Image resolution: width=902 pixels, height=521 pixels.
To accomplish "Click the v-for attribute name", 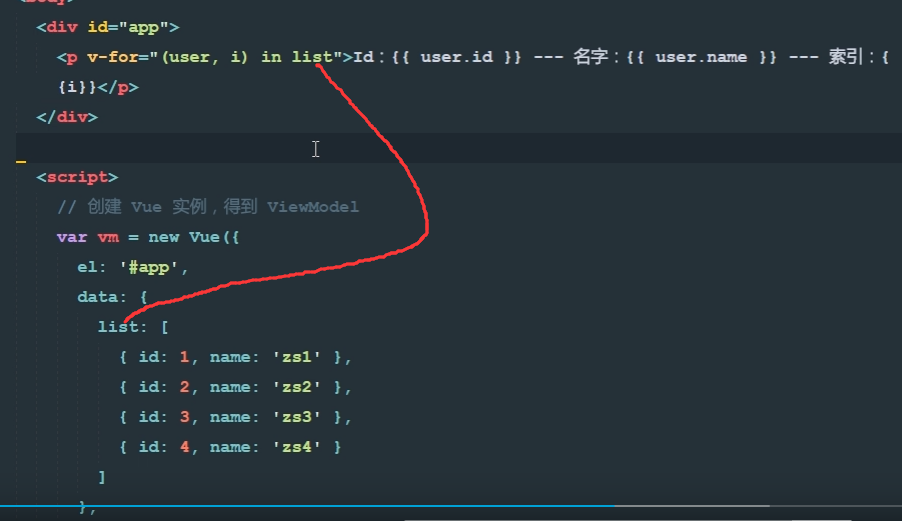I will click(x=113, y=57).
